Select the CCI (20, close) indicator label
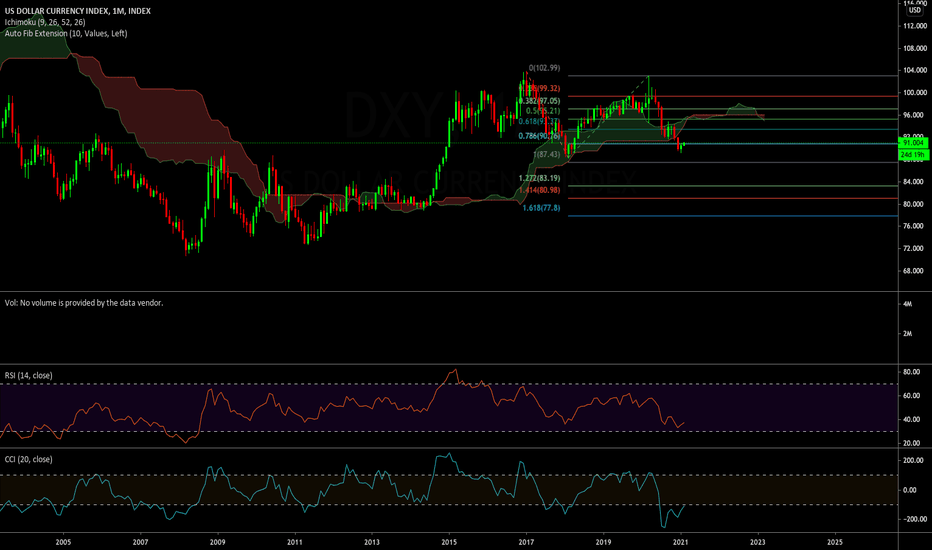 29,459
